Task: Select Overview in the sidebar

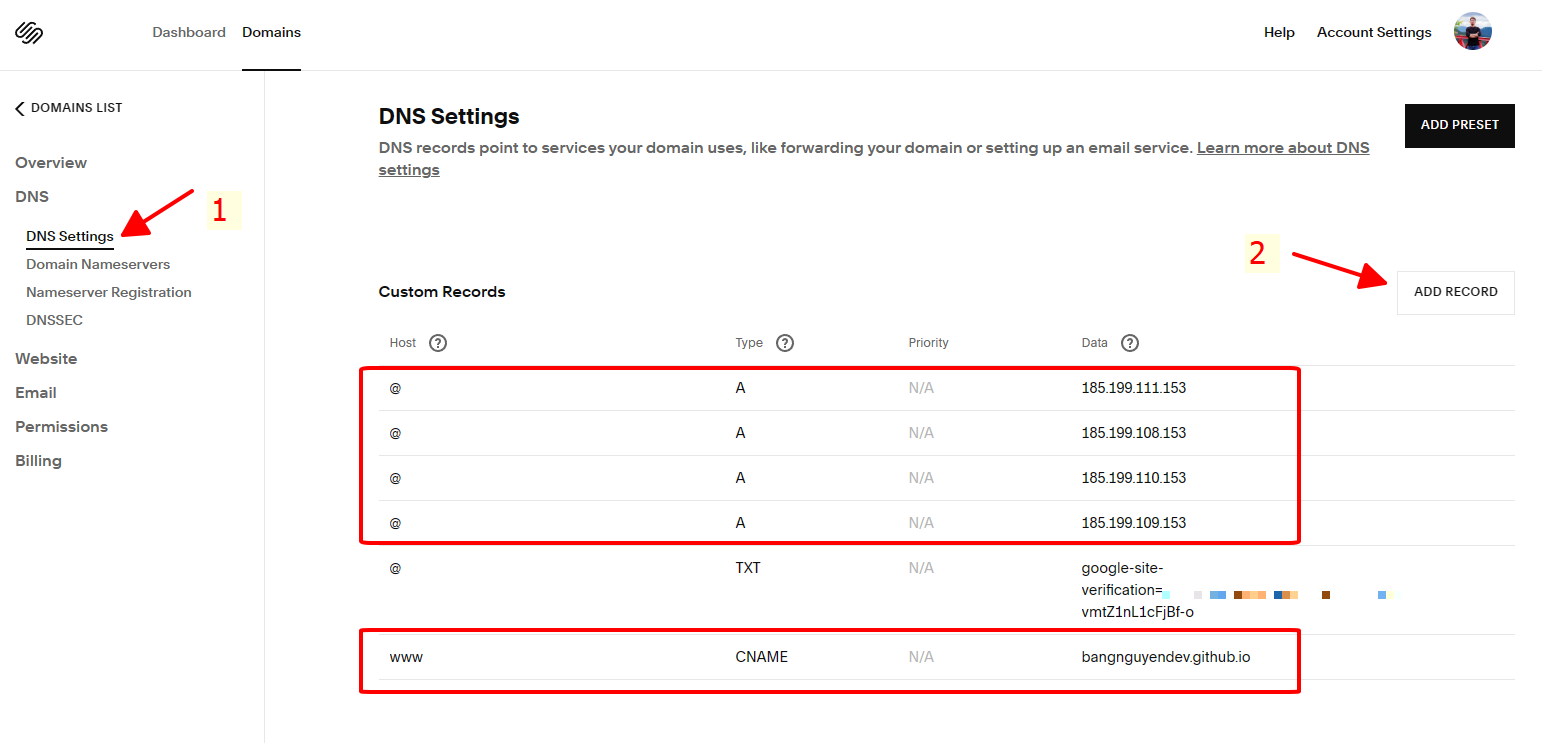Action: click(51, 163)
